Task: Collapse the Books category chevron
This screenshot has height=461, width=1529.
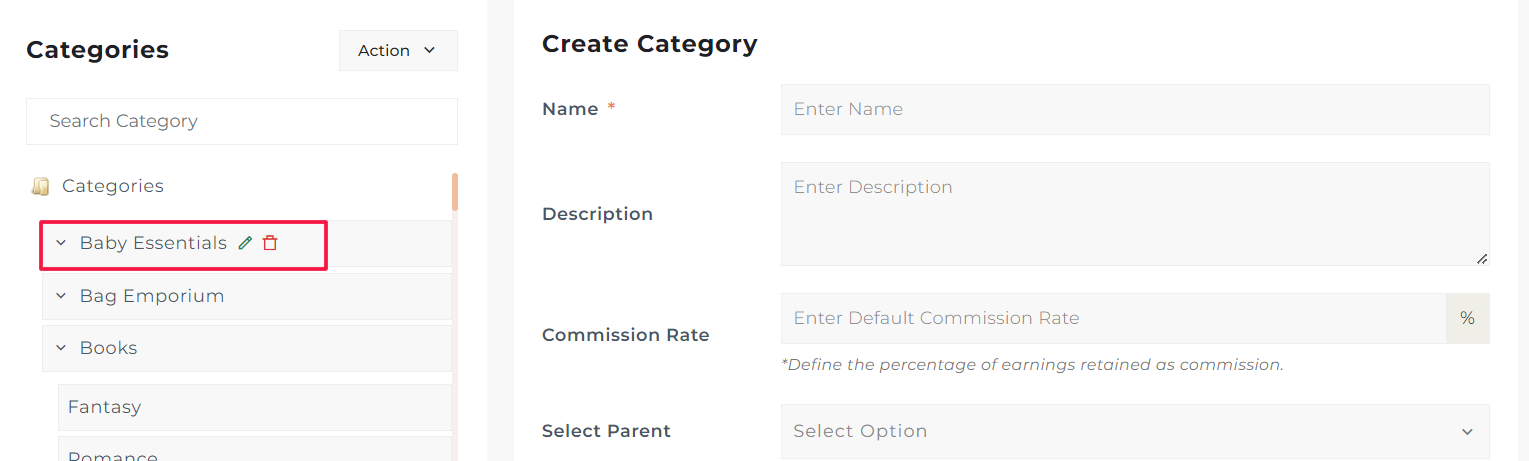Action: (x=61, y=348)
